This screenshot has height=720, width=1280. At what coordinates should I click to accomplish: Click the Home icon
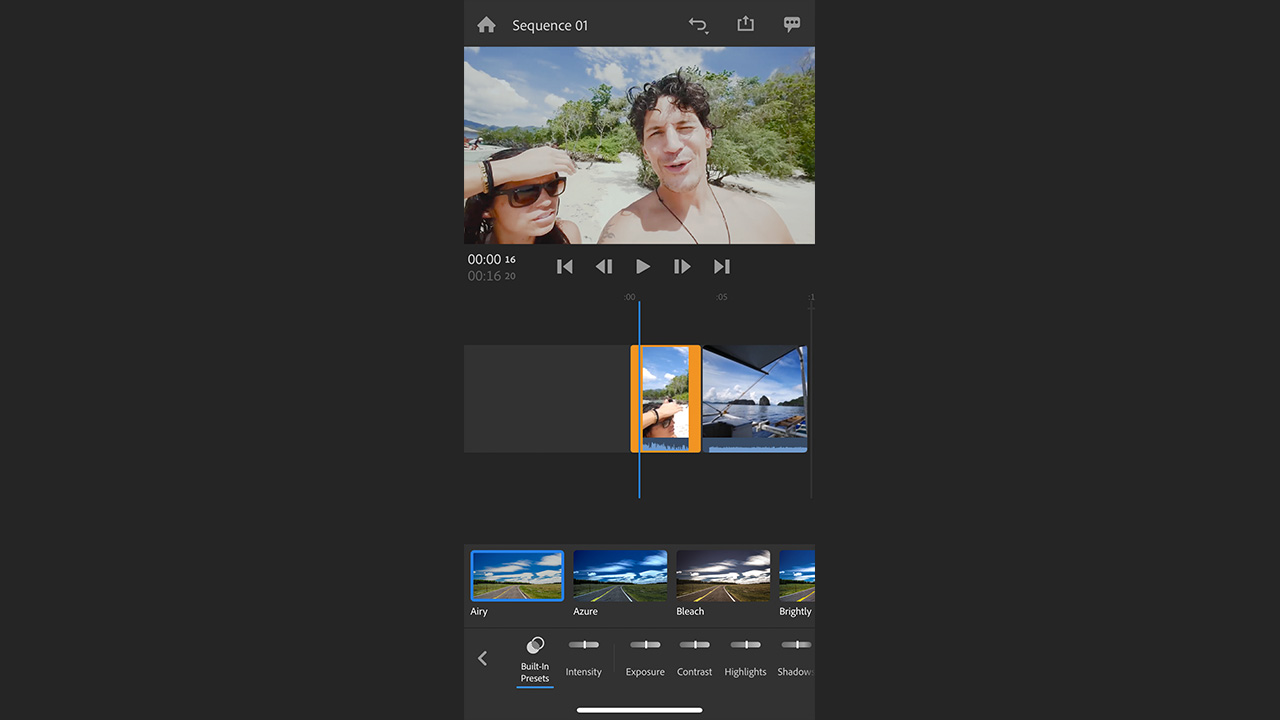click(486, 24)
